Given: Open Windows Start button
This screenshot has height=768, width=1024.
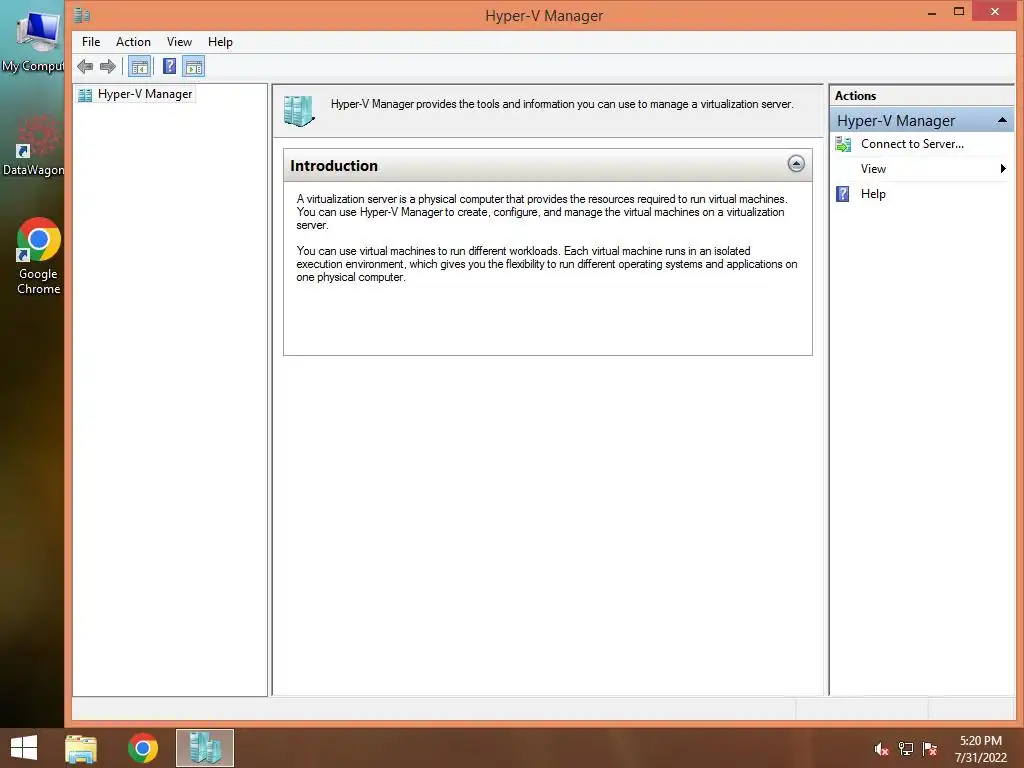Looking at the screenshot, I should [24, 747].
